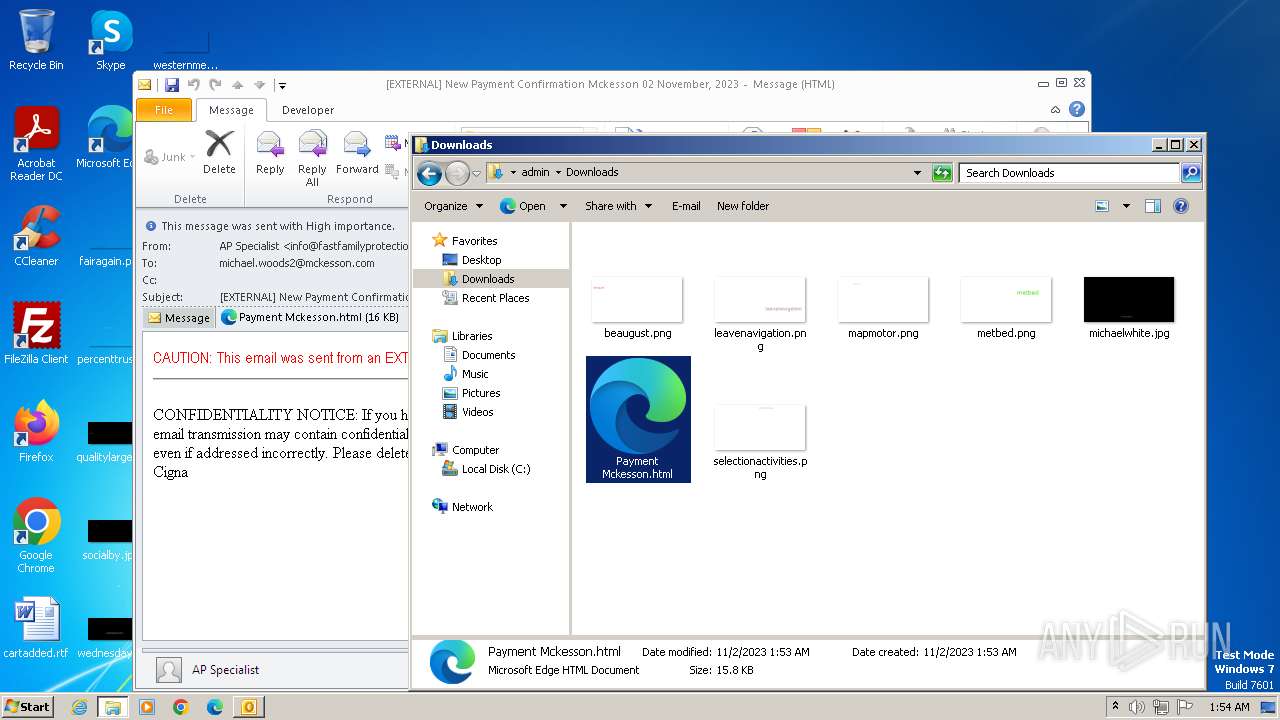
Task: Click AP Specialist contact picture
Action: tap(169, 670)
